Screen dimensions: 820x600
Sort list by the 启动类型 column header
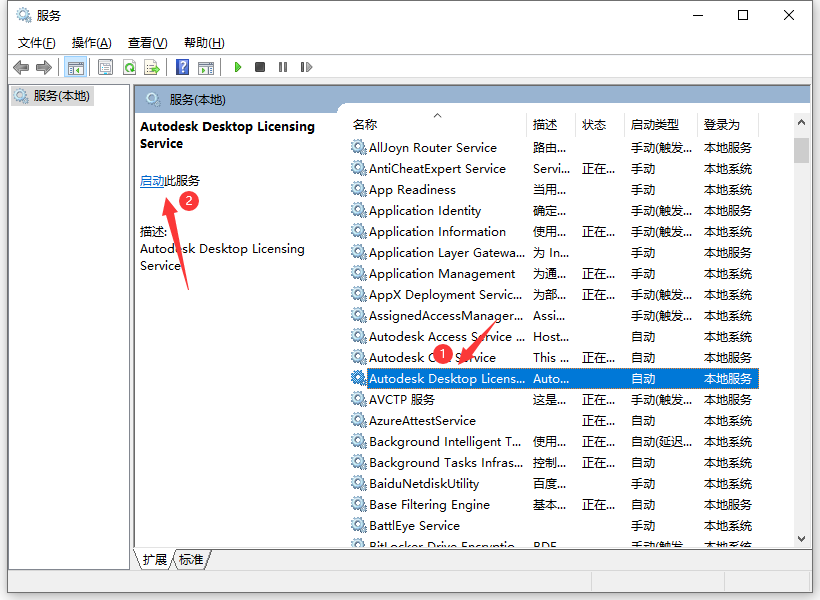pyautogui.click(x=655, y=125)
